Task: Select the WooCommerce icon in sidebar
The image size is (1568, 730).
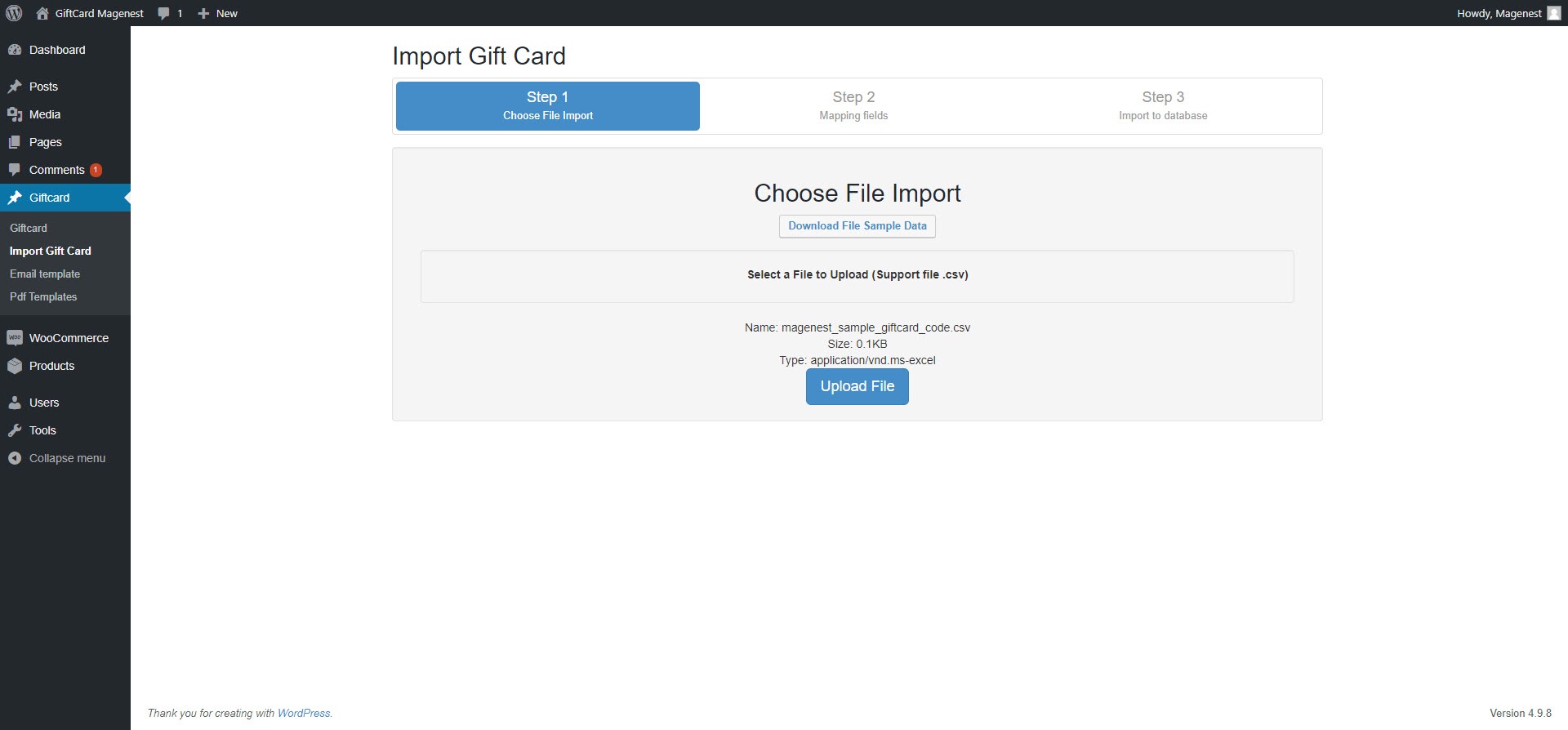Action: [15, 338]
